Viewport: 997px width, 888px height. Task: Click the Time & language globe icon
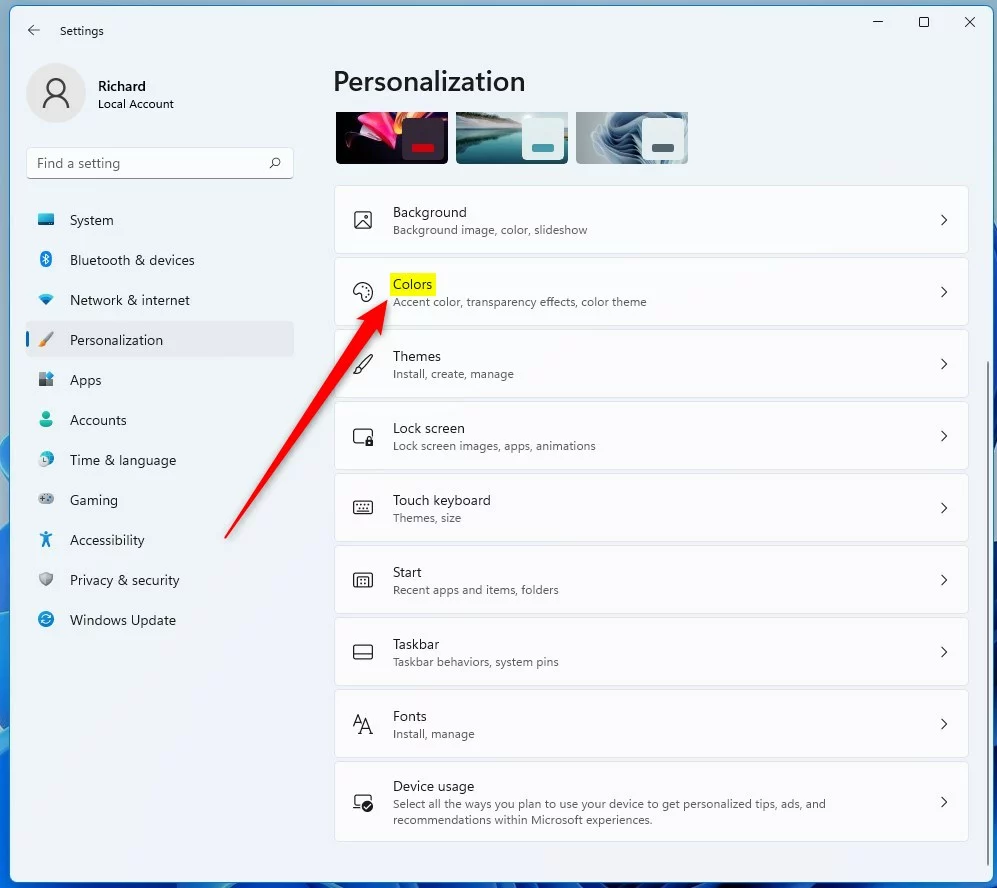[46, 459]
